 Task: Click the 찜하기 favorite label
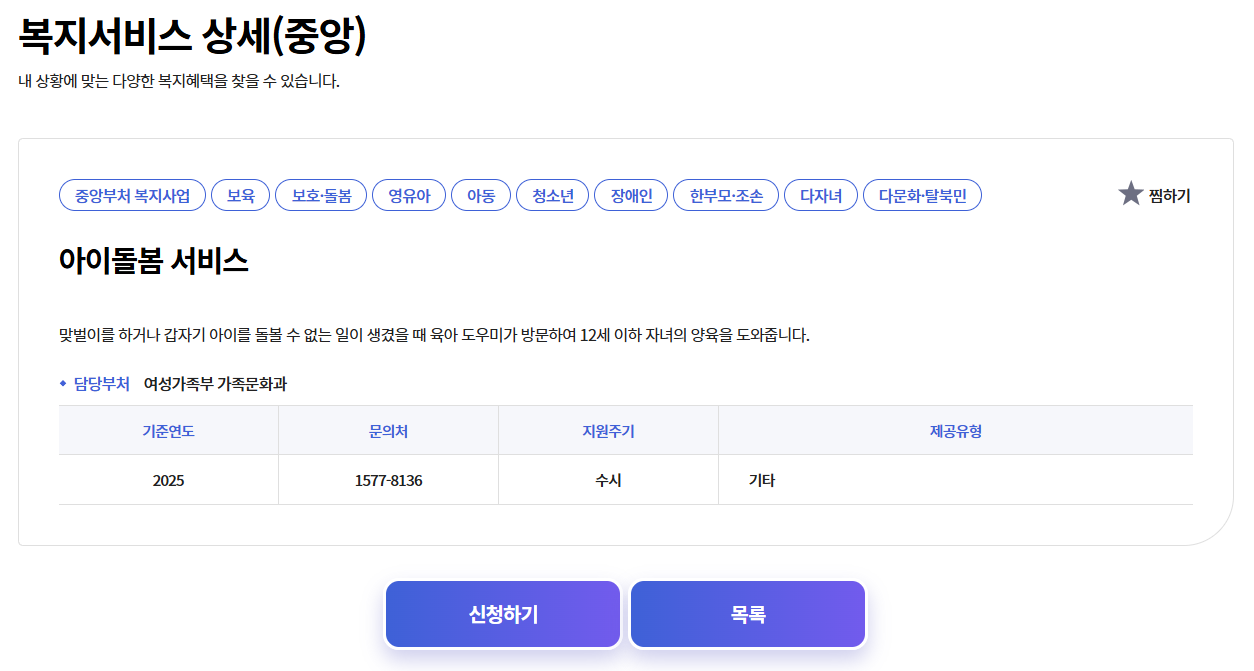[x=1170, y=196]
